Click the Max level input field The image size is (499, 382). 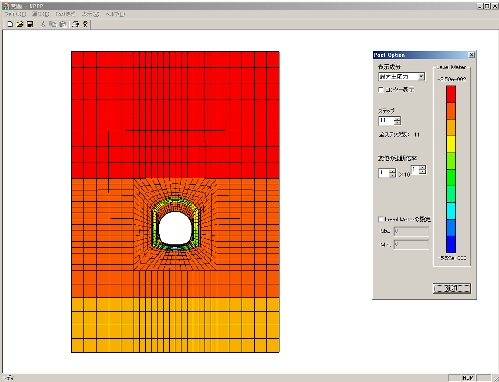[x=411, y=231]
